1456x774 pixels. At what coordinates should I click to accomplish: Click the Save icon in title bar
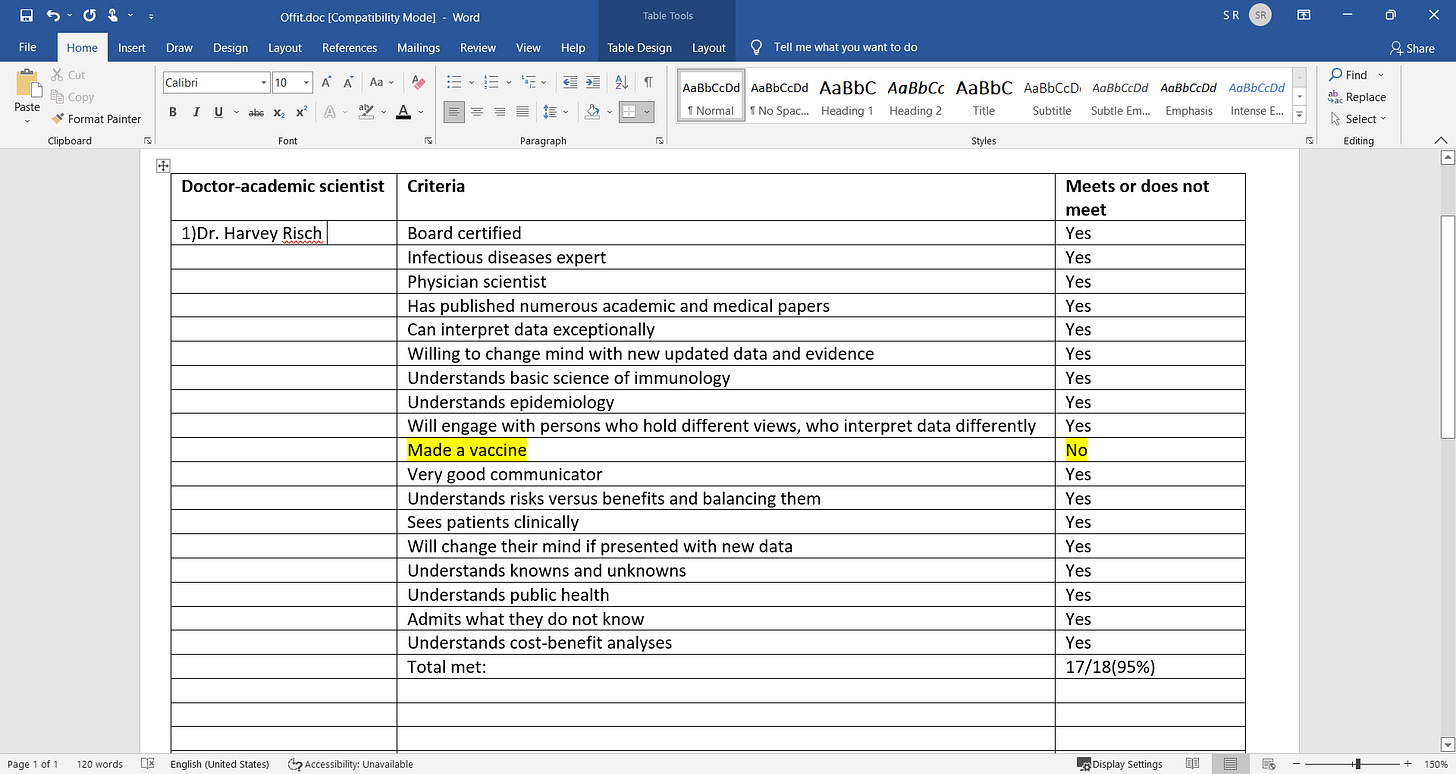[26, 16]
